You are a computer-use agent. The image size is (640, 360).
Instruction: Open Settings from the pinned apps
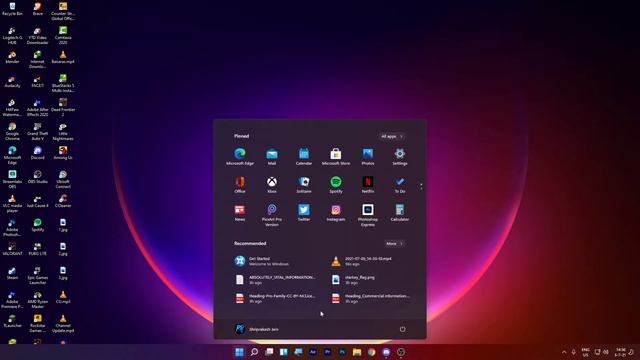point(400,157)
